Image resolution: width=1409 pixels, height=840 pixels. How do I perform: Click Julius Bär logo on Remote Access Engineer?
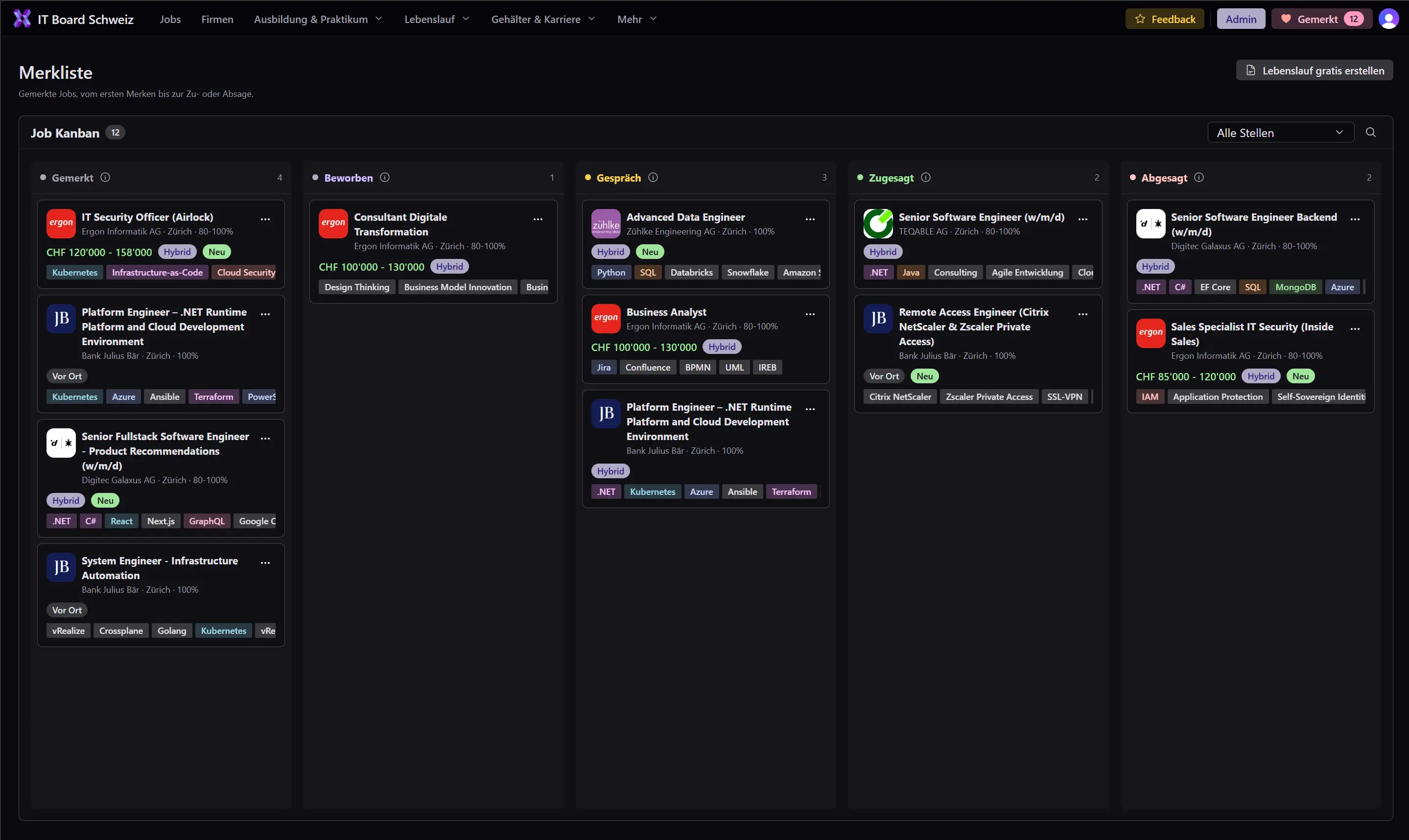pyautogui.click(x=878, y=319)
